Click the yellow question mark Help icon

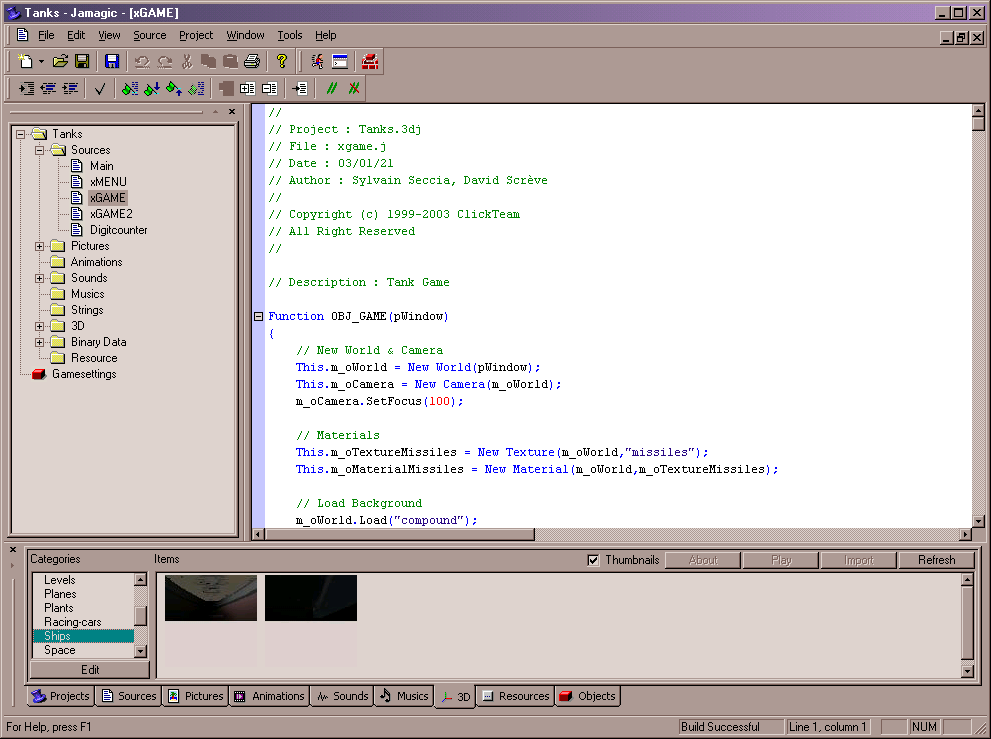point(282,62)
